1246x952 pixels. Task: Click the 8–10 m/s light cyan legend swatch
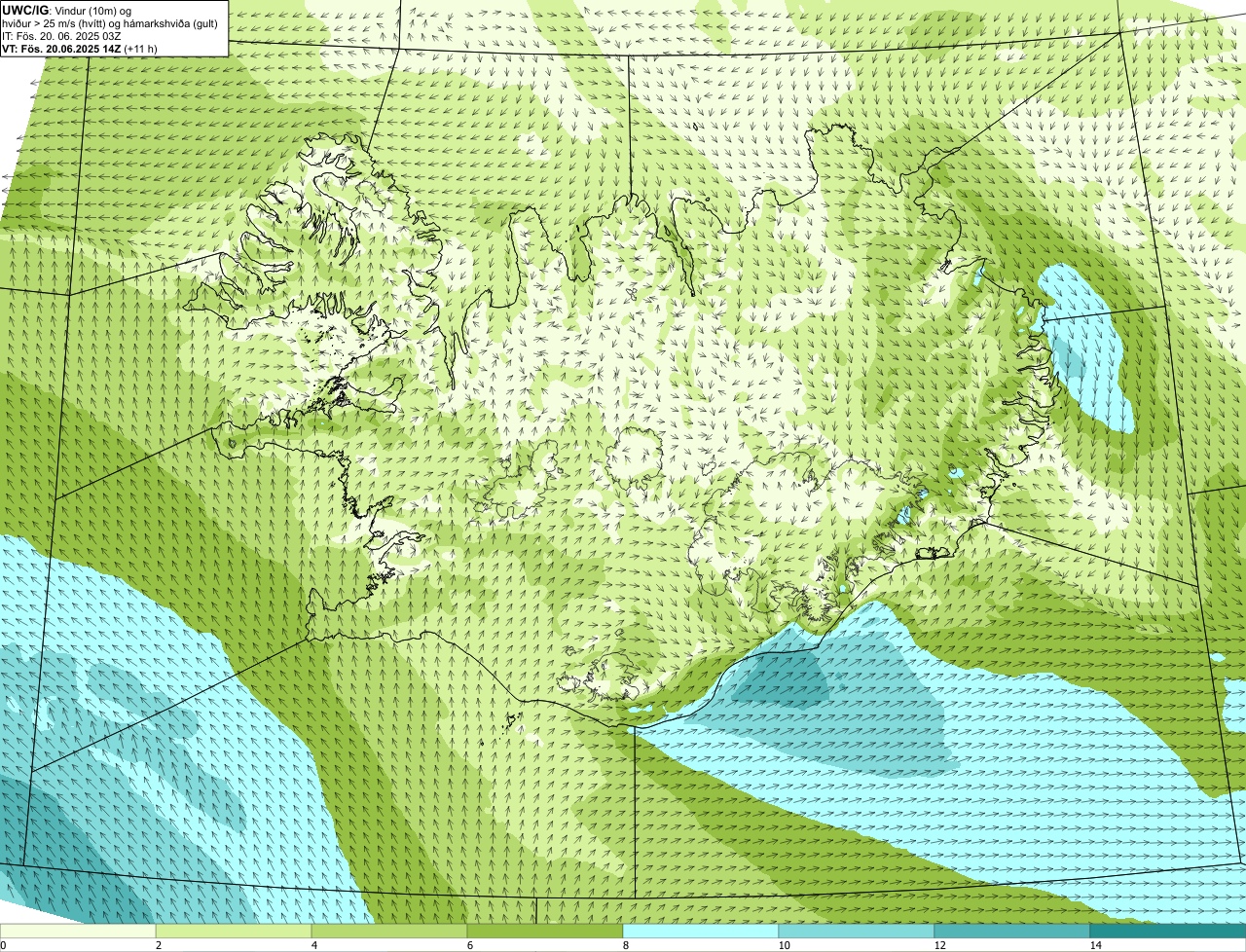pyautogui.click(x=701, y=931)
